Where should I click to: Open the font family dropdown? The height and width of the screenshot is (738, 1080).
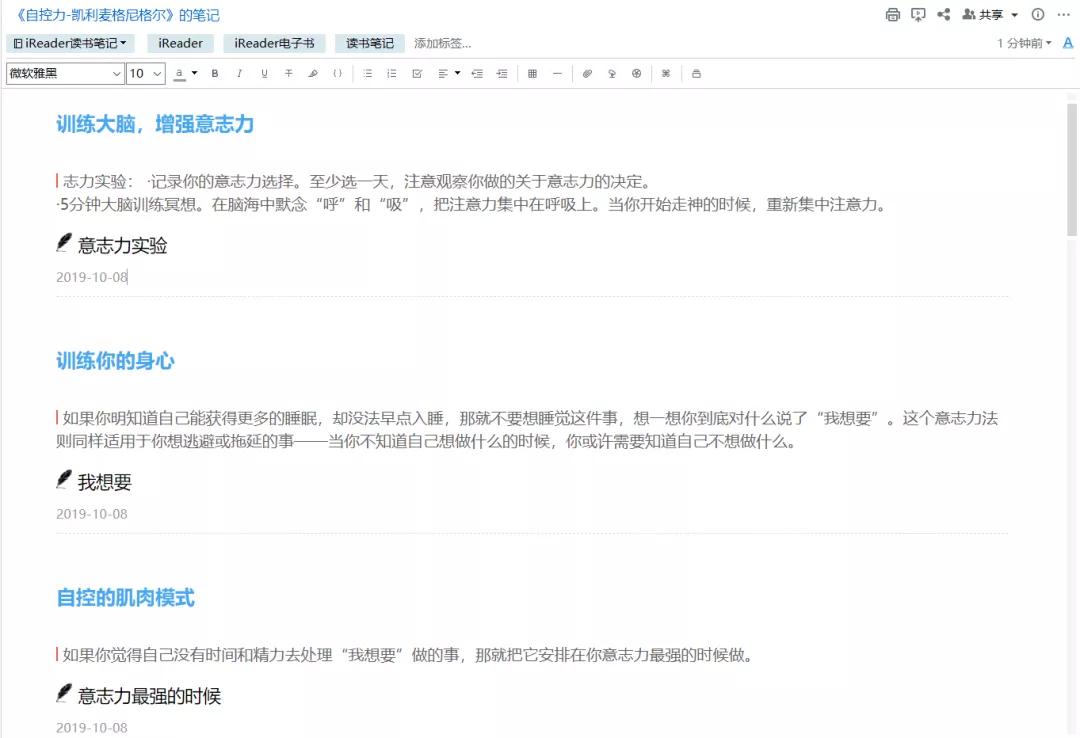(x=64, y=73)
